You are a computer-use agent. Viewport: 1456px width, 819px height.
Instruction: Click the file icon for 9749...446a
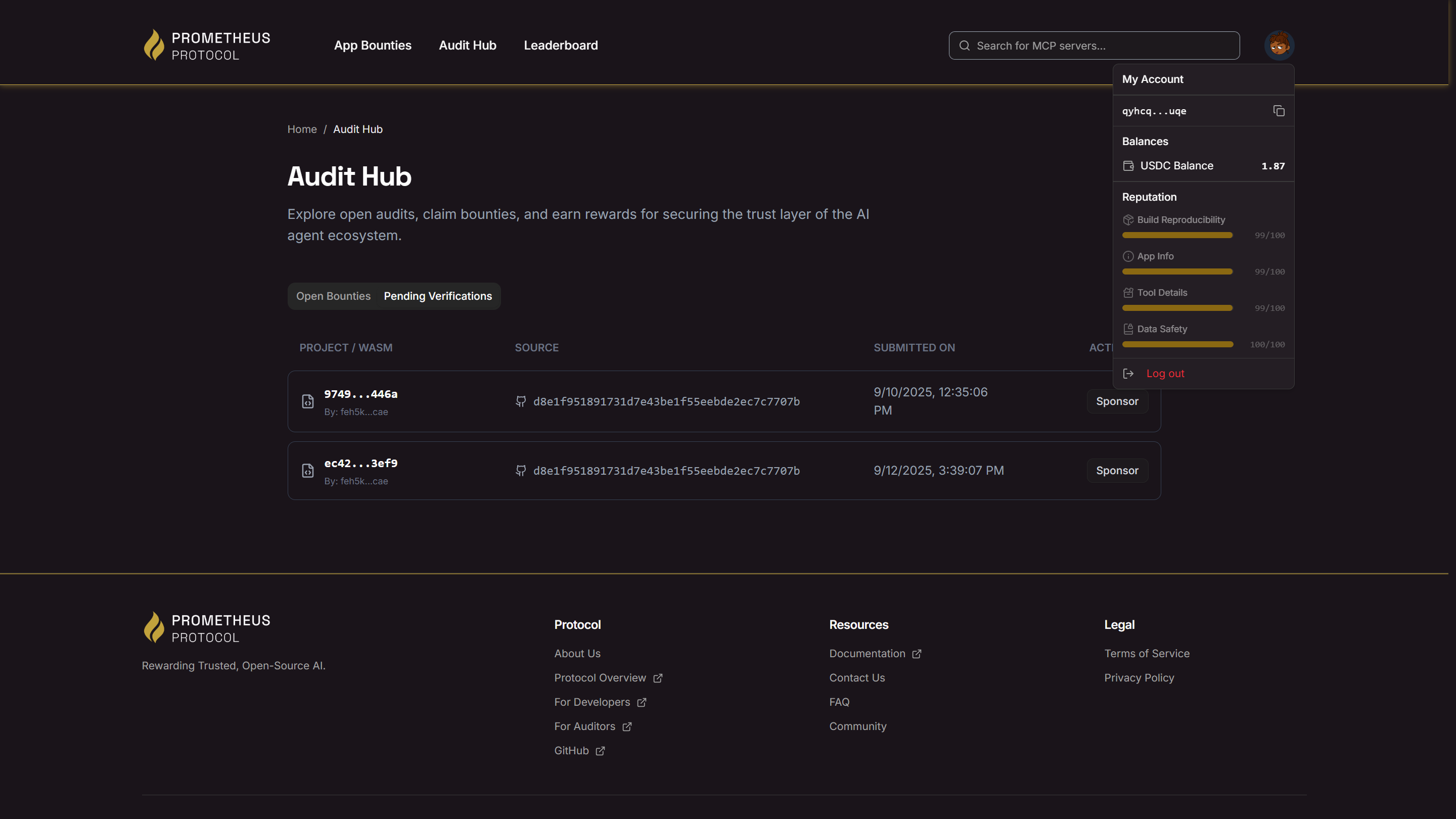coord(307,401)
